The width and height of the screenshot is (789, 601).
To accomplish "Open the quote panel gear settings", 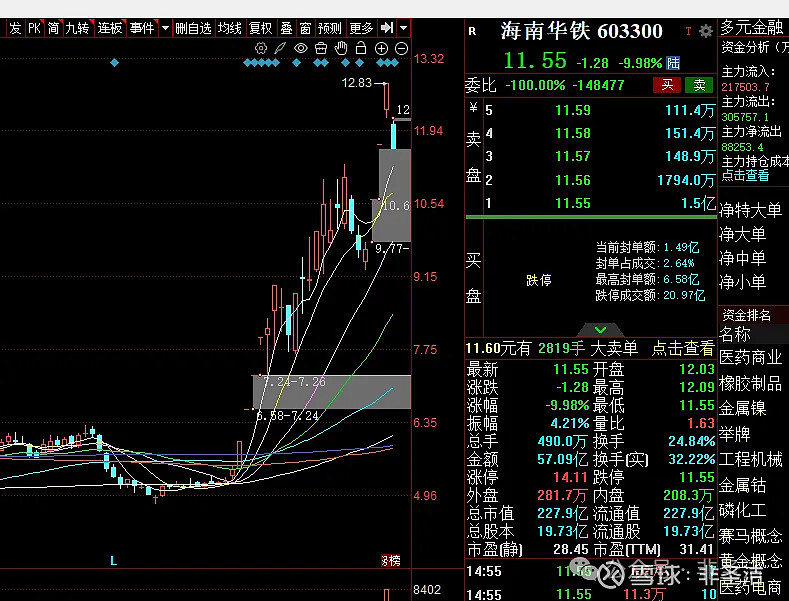I will [706, 31].
